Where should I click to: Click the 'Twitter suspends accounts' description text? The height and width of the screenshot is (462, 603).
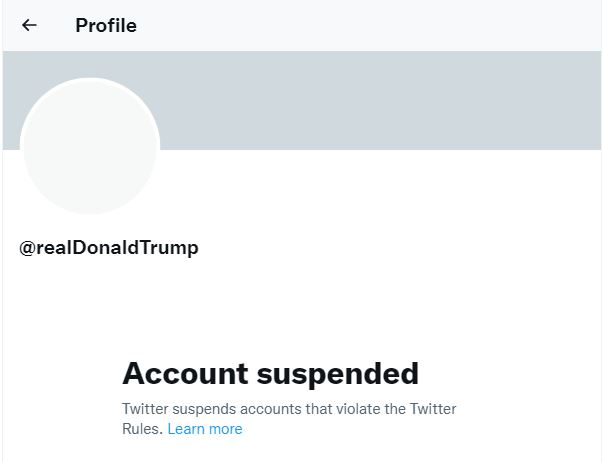288,409
